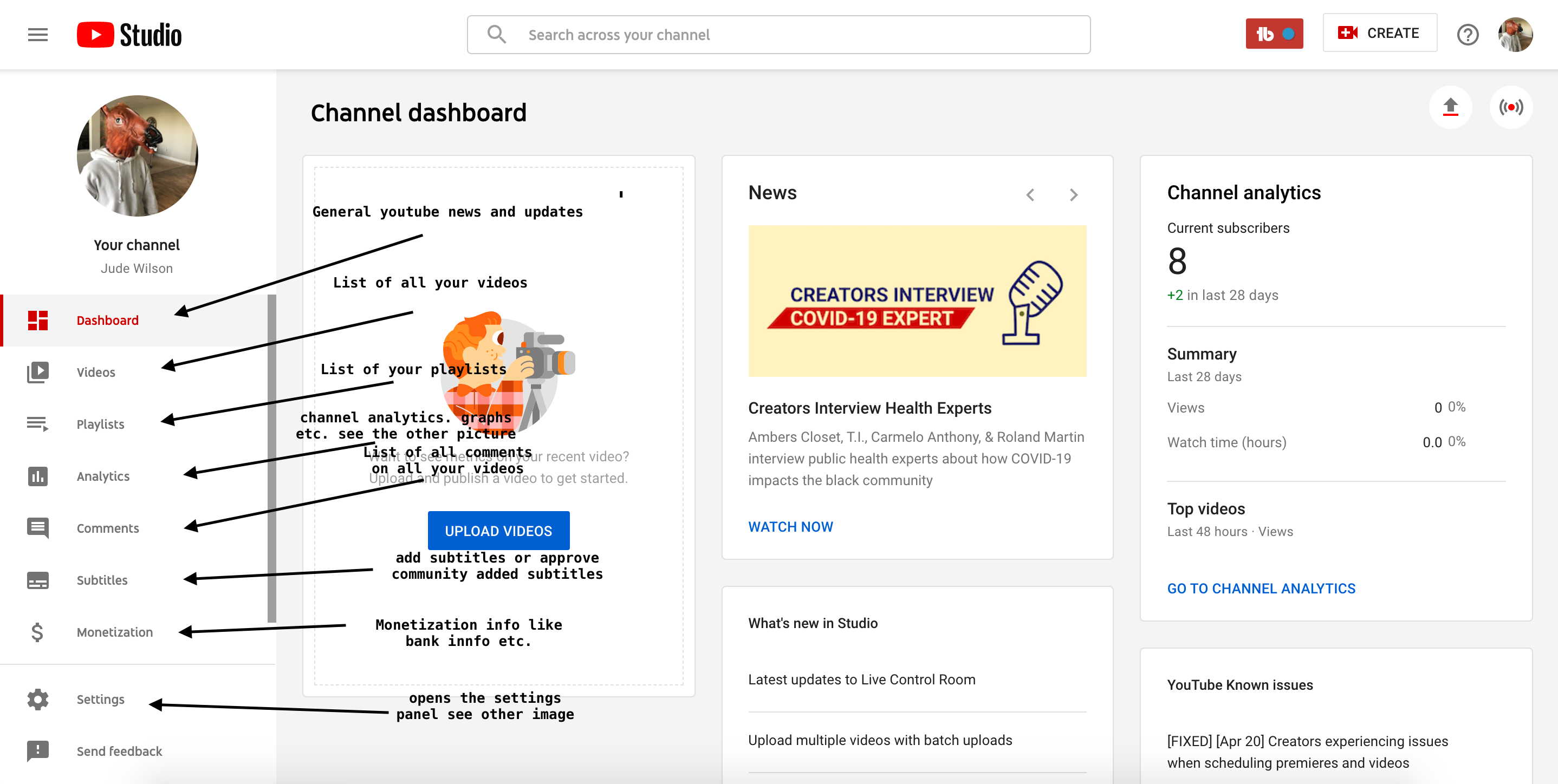The image size is (1558, 784).
Task: Open Comments in the sidebar
Action: point(108,528)
